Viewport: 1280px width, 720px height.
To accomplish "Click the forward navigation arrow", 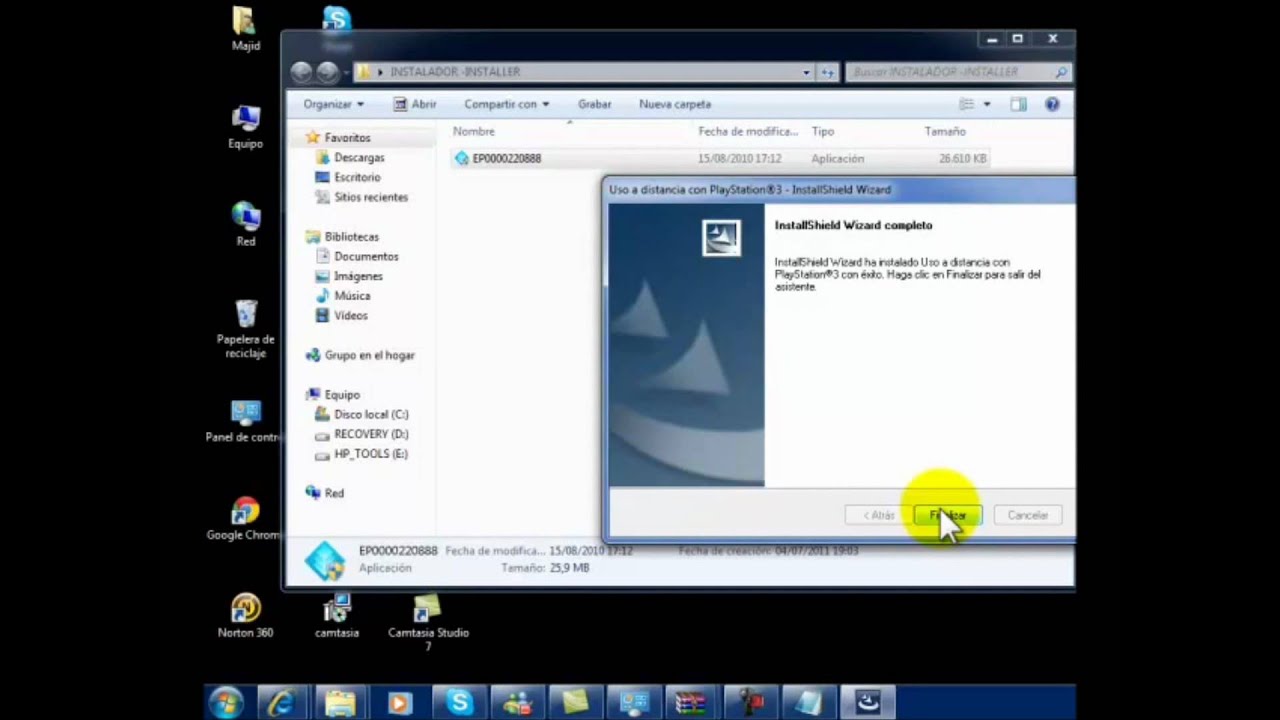I will coord(327,72).
